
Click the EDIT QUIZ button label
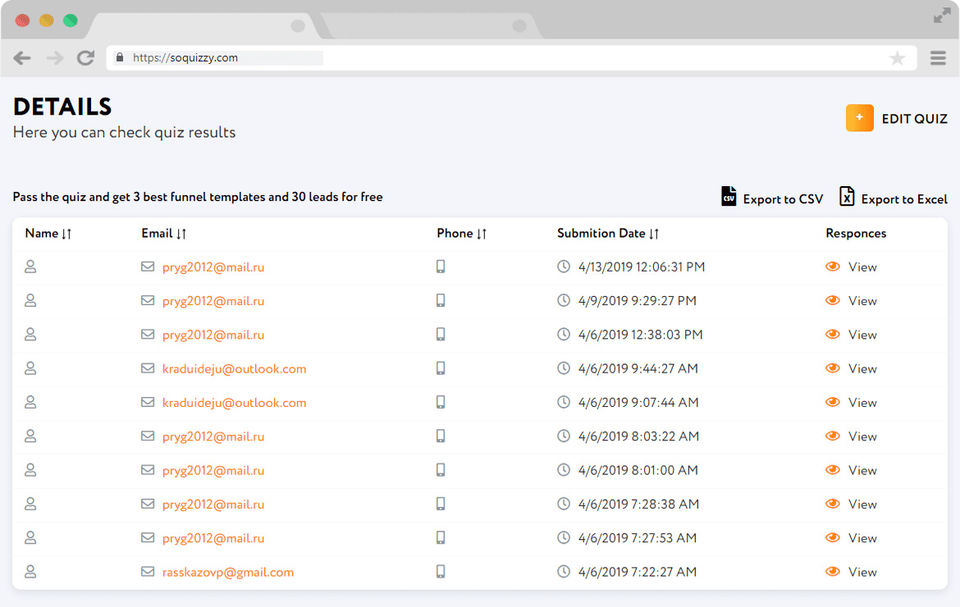[915, 119]
